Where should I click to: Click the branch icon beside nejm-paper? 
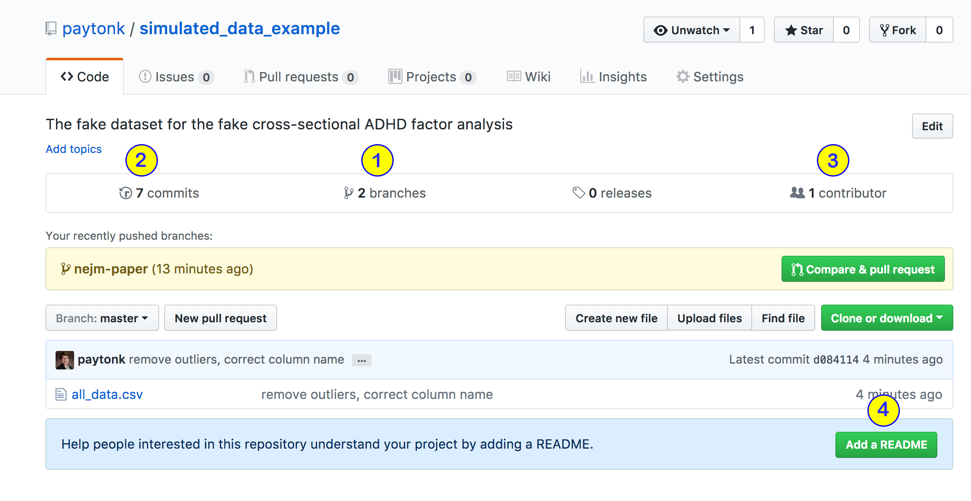coord(65,269)
